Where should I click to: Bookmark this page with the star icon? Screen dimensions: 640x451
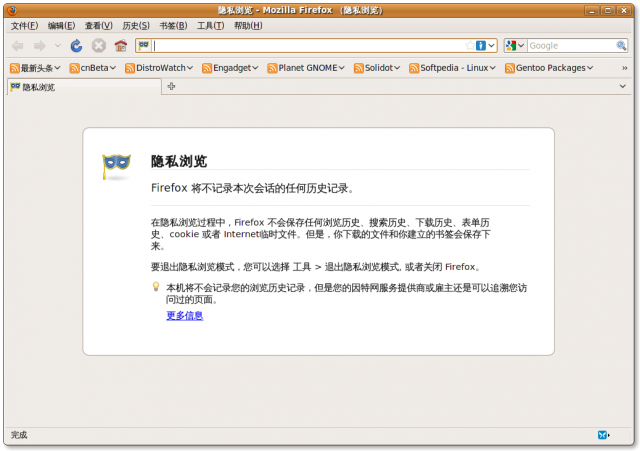click(x=470, y=46)
